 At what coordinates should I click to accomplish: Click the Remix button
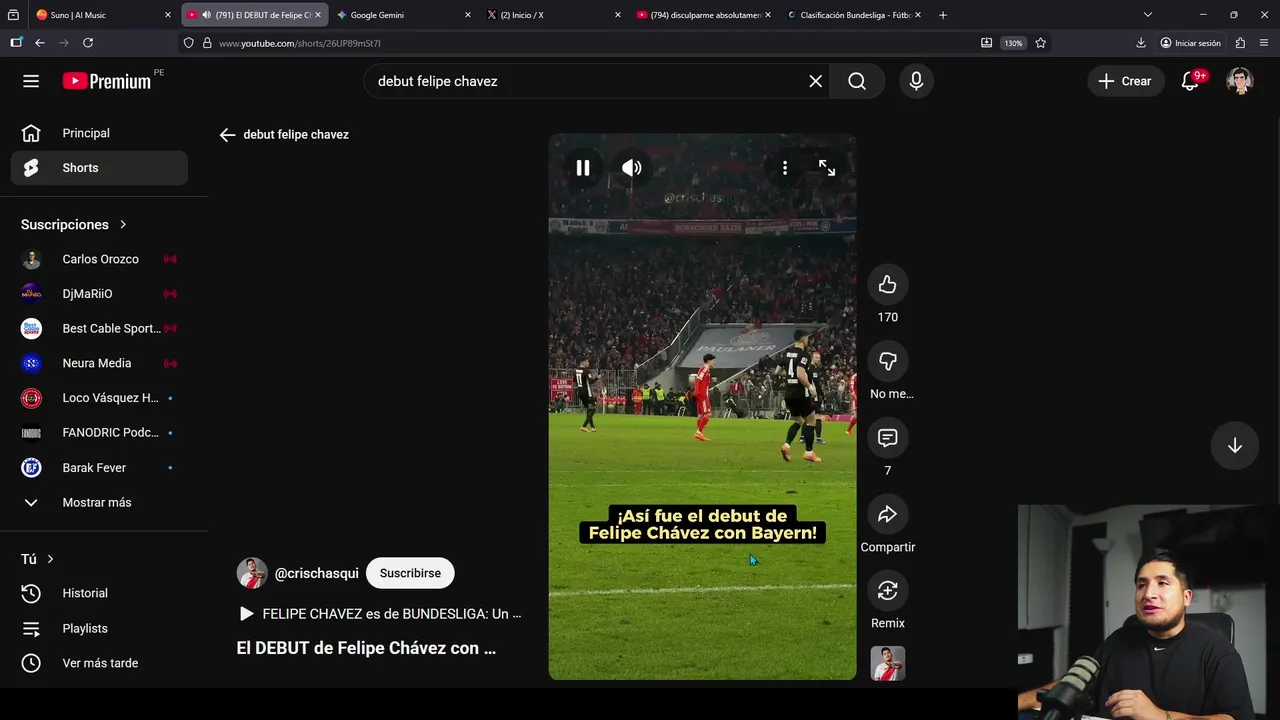[x=887, y=591]
